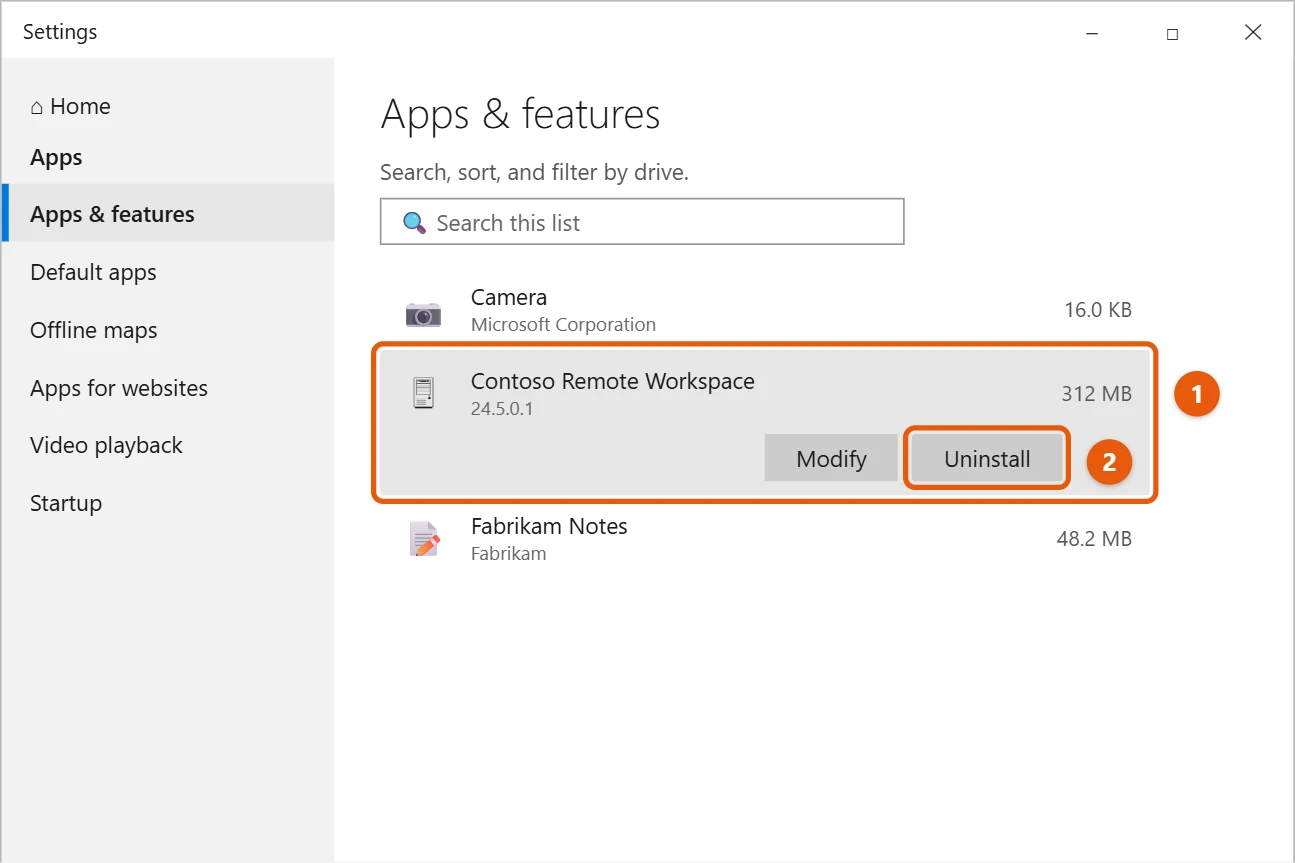
Task: Click the Fabrikam Notes app icon
Action: pyautogui.click(x=424, y=539)
